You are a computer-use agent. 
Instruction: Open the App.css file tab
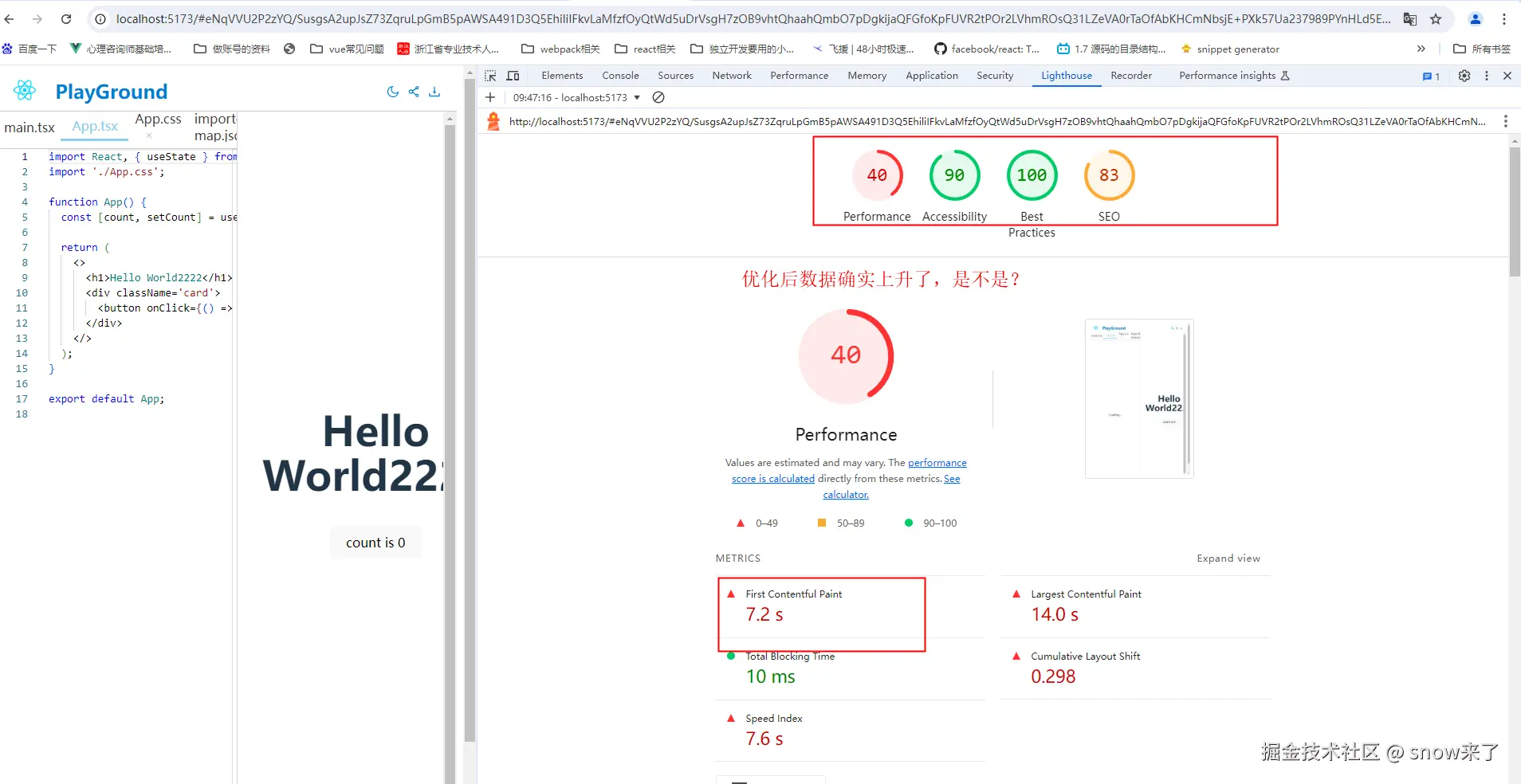point(158,120)
